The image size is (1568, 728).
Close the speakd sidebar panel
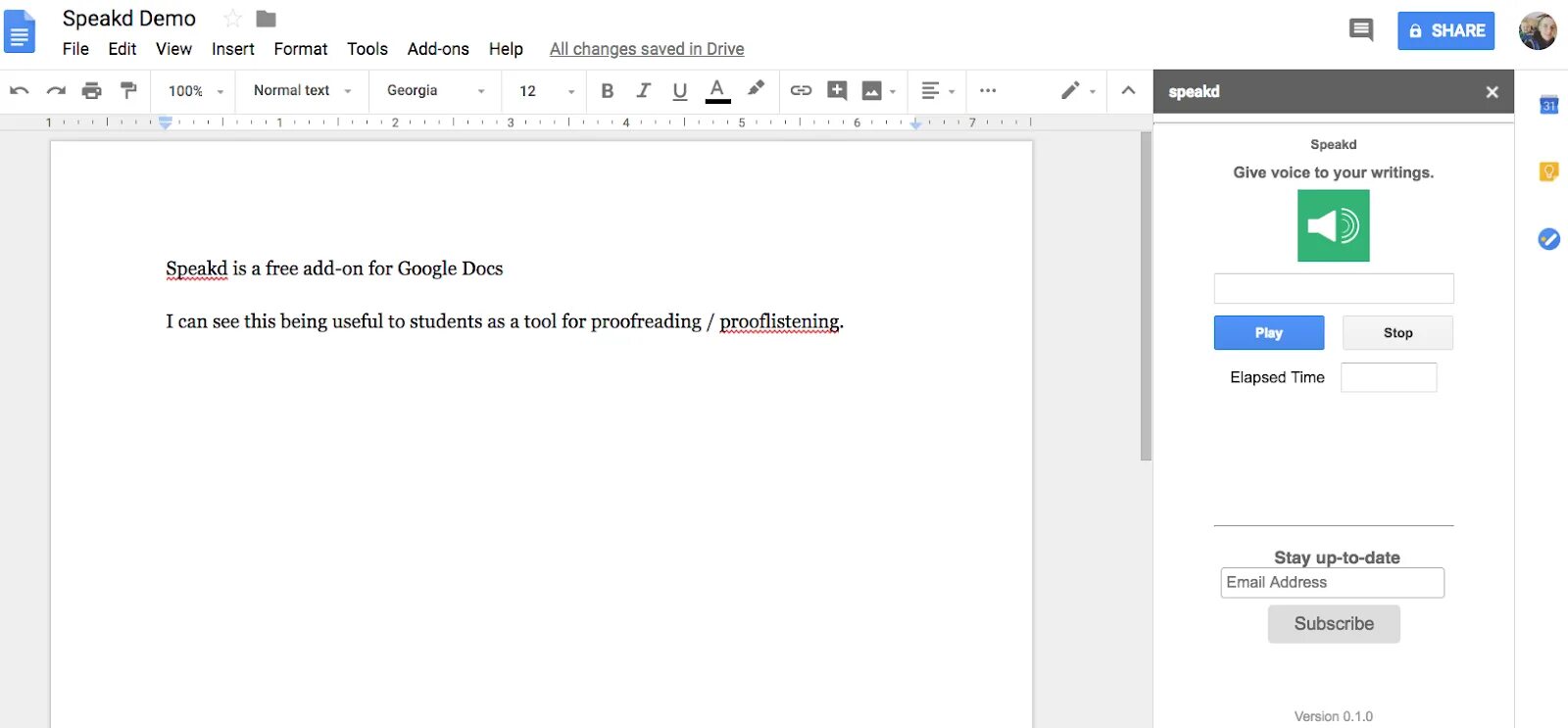(x=1492, y=92)
